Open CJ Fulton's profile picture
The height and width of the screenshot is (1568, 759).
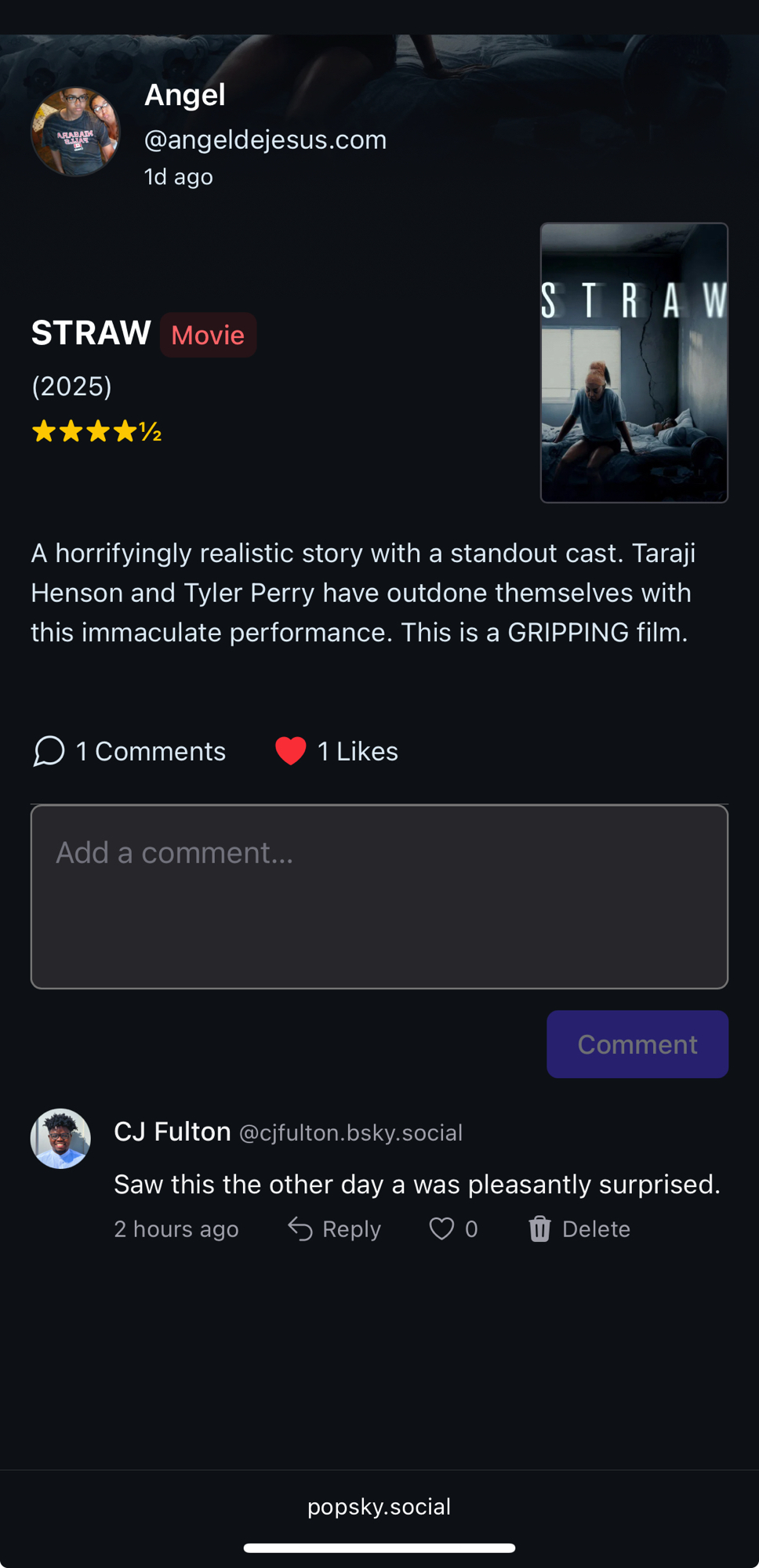pyautogui.click(x=60, y=1138)
